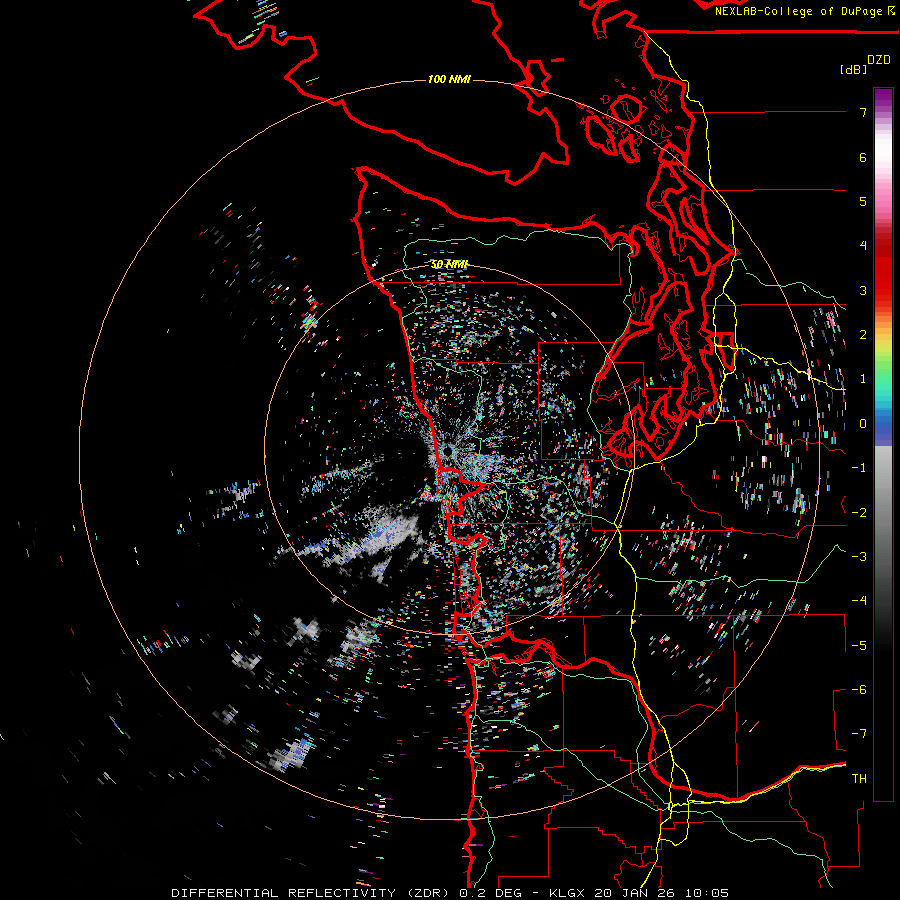Click the -6 value on the color scale
Image resolution: width=900 pixels, height=900 pixels.
(x=859, y=689)
